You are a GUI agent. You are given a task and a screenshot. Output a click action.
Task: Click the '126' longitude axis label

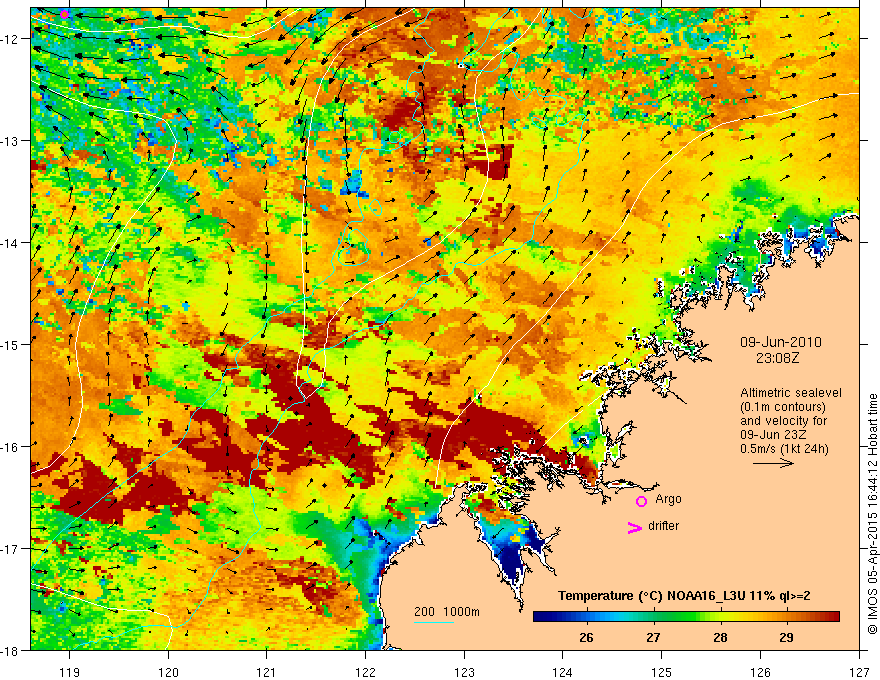(760, 672)
